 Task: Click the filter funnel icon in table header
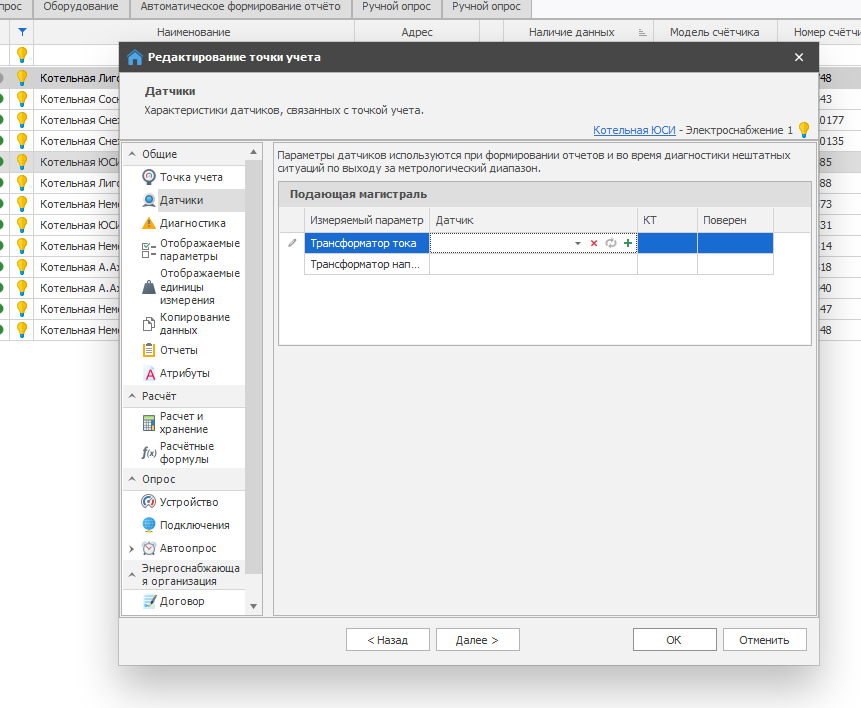pos(22,32)
